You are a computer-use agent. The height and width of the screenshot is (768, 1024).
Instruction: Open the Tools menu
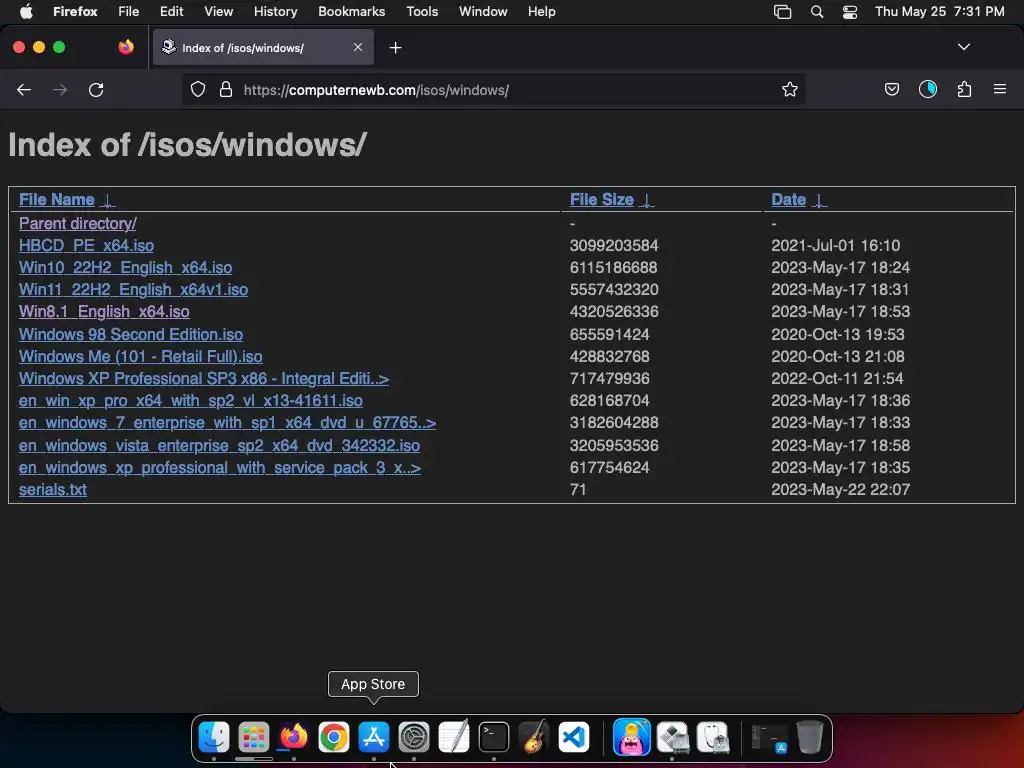click(422, 11)
